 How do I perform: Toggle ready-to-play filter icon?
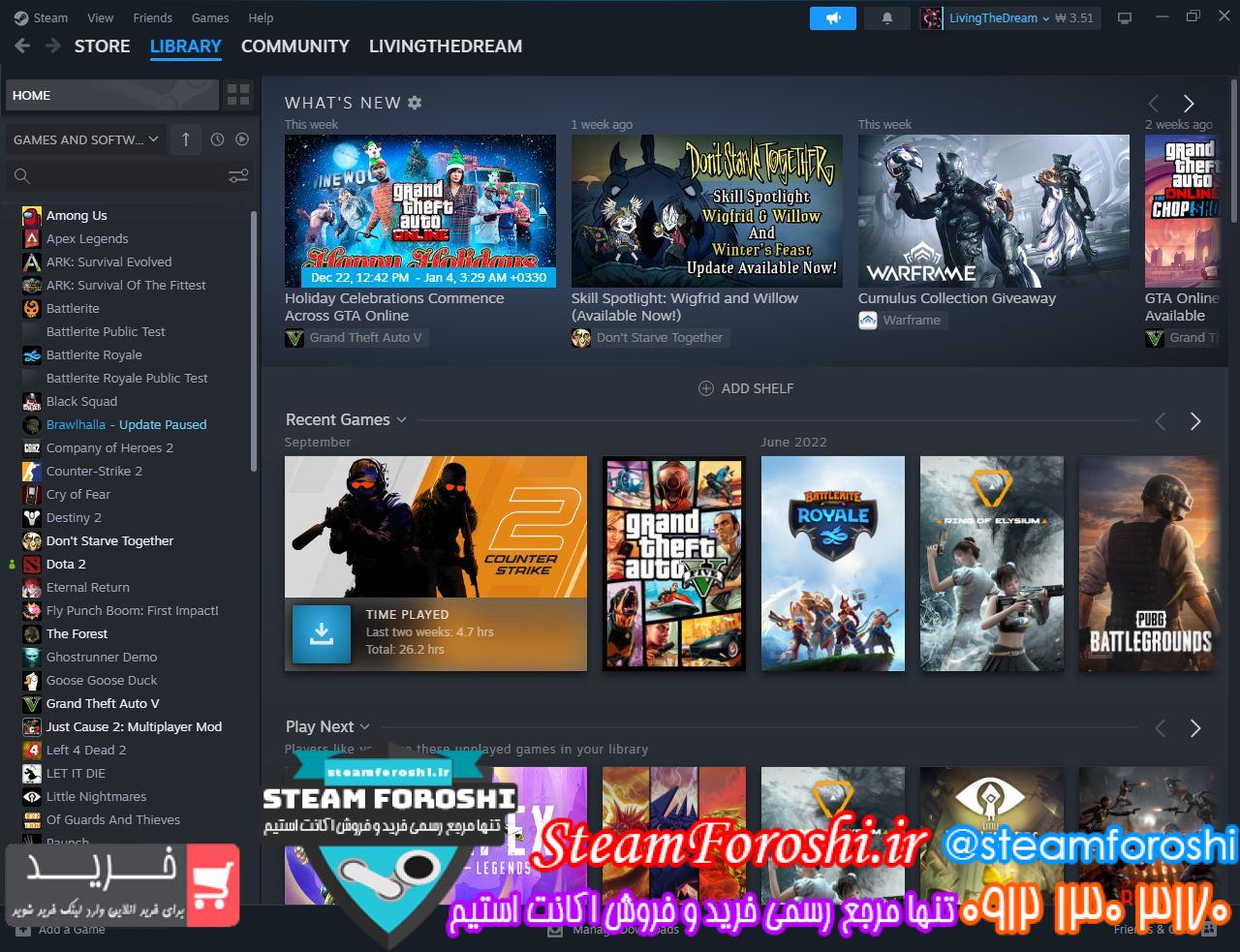click(242, 139)
